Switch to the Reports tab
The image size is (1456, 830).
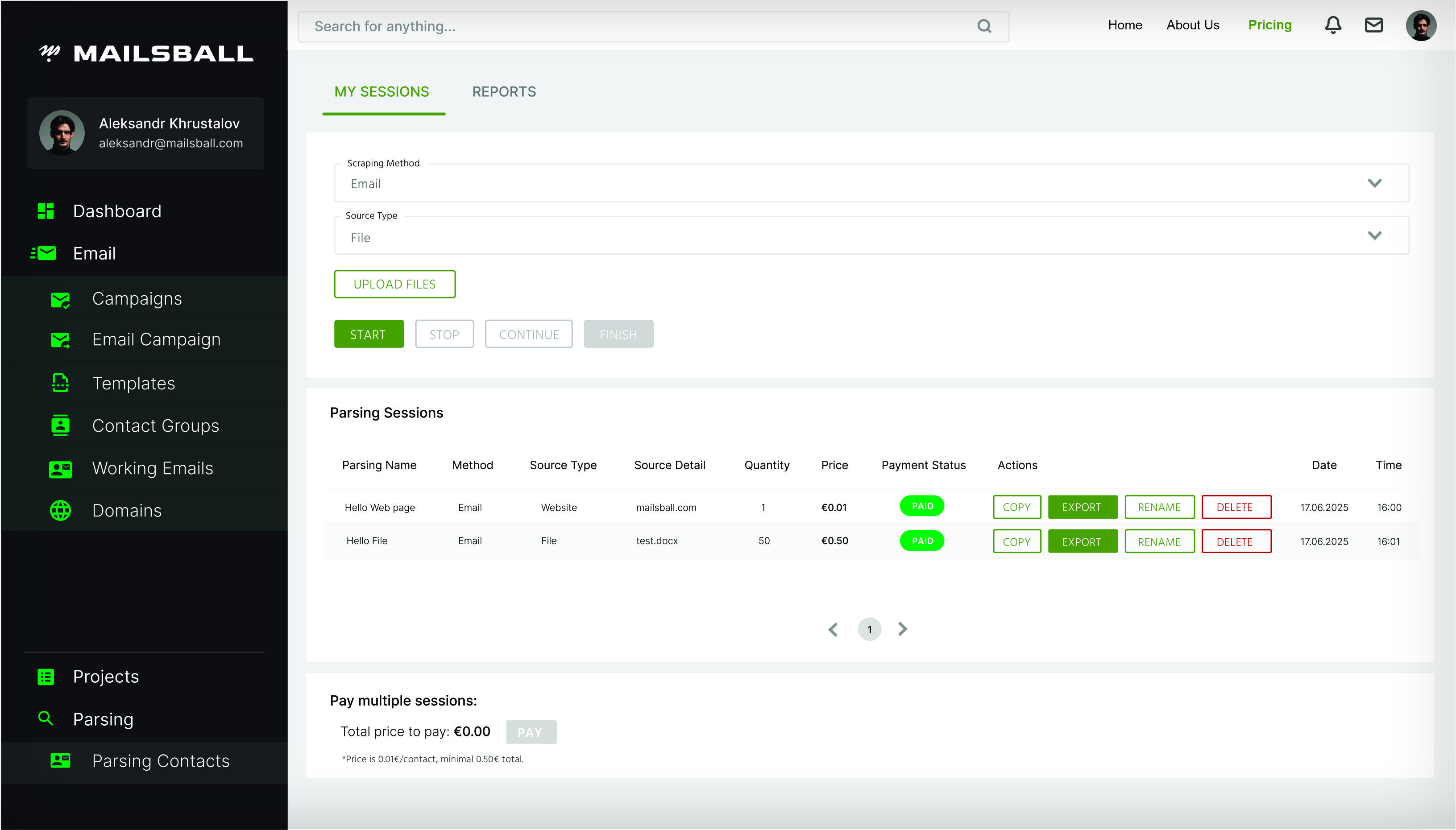504,92
